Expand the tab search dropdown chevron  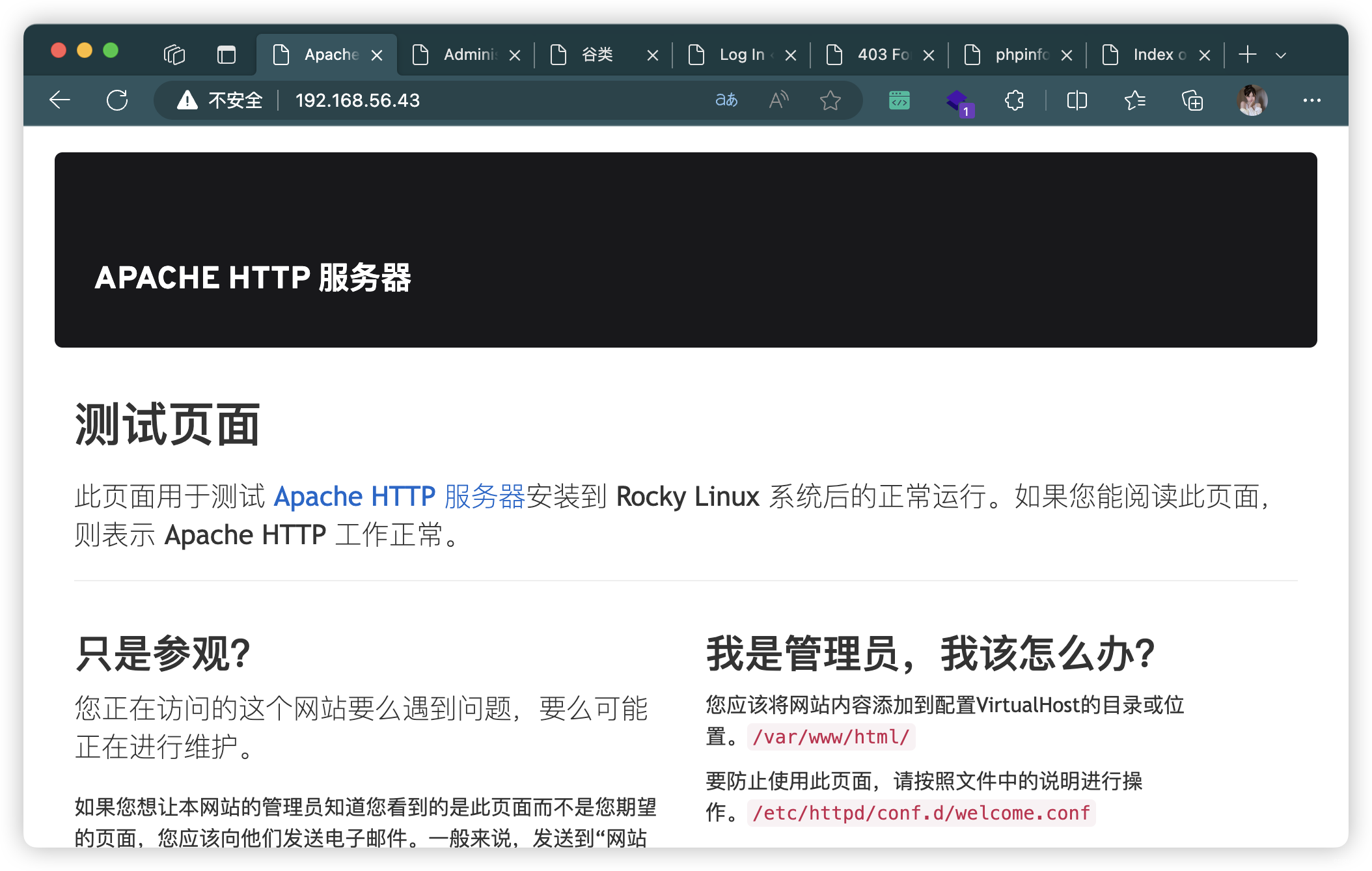click(x=1281, y=55)
